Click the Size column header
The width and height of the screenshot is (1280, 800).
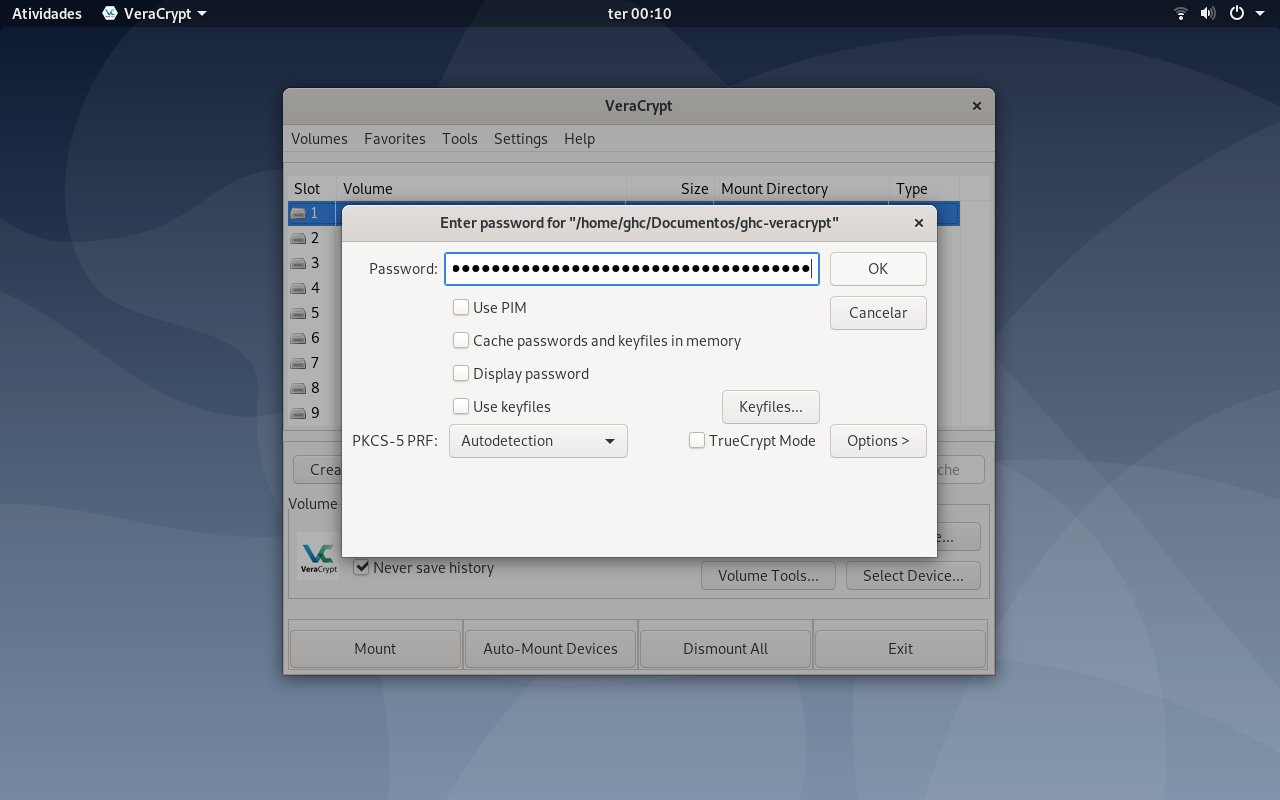(670, 189)
